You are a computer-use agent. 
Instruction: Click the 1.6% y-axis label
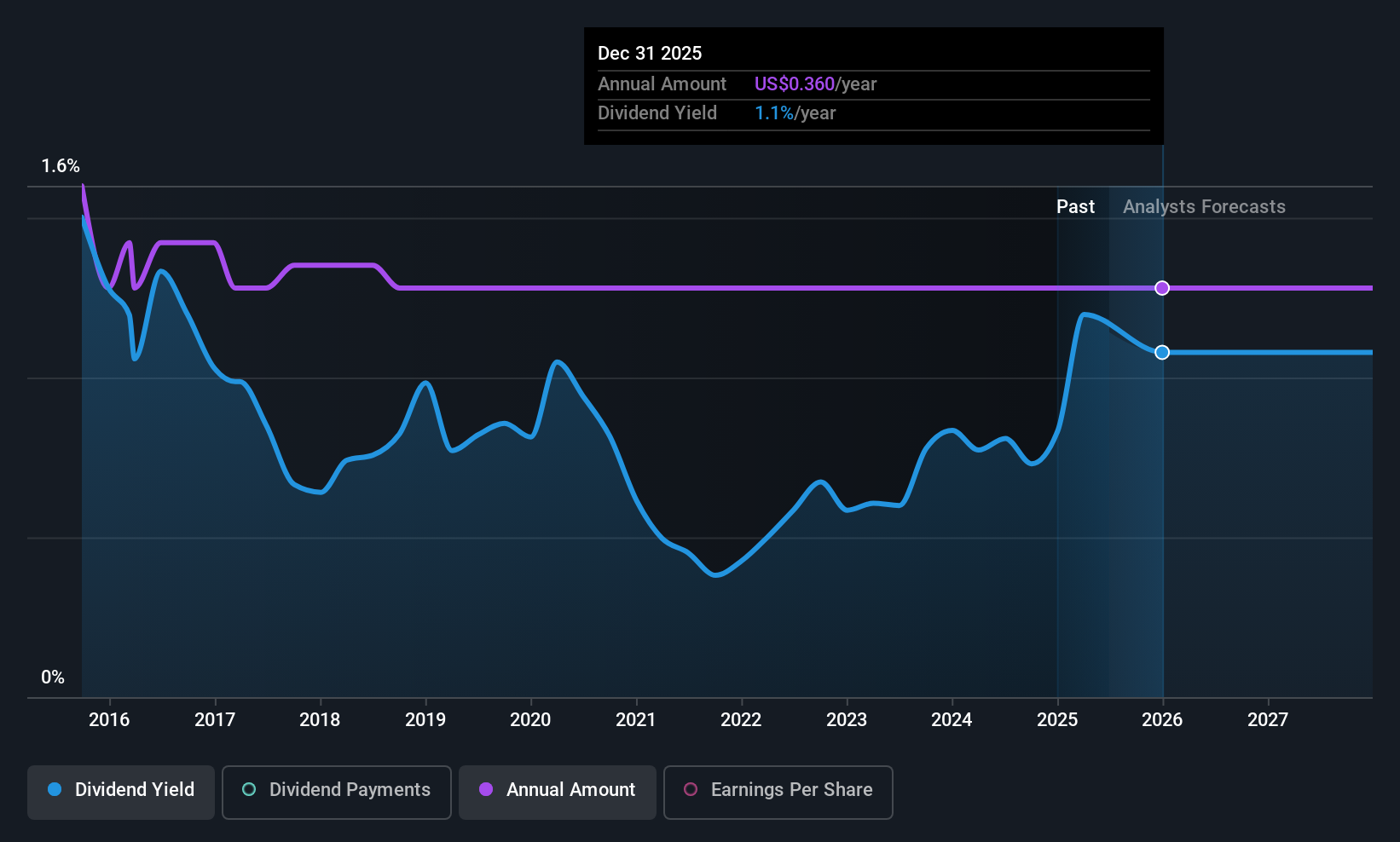pyautogui.click(x=61, y=166)
